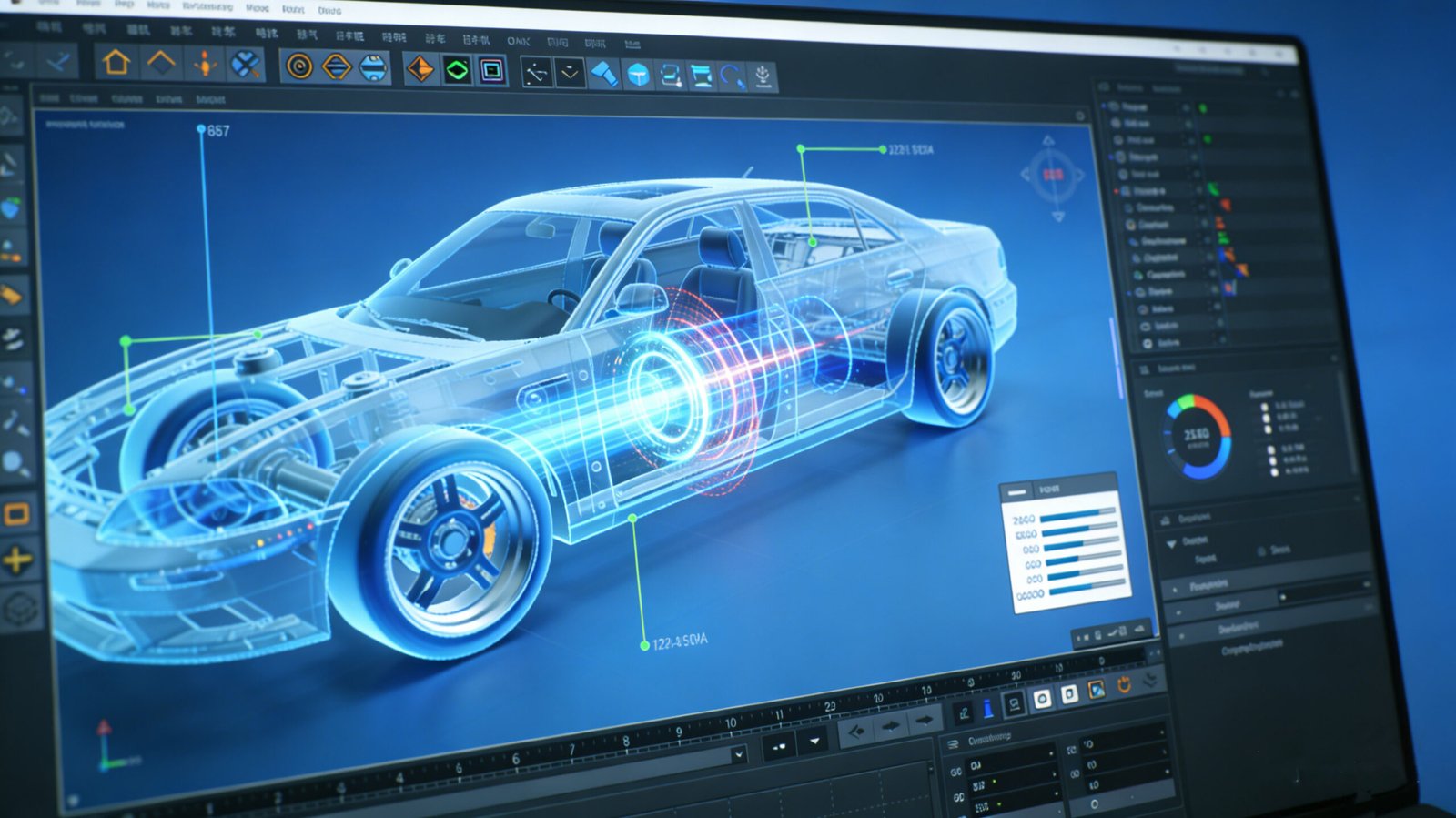Screen dimensions: 1456x818
Task: Click the orange rounded square sidebar icon
Action: (x=16, y=515)
